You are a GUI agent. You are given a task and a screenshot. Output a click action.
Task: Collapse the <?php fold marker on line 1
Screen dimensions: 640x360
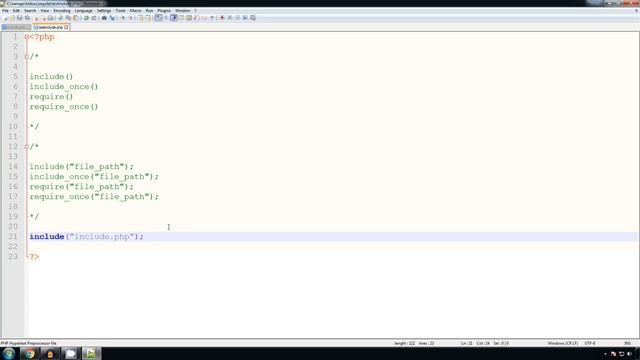click(x=27, y=37)
